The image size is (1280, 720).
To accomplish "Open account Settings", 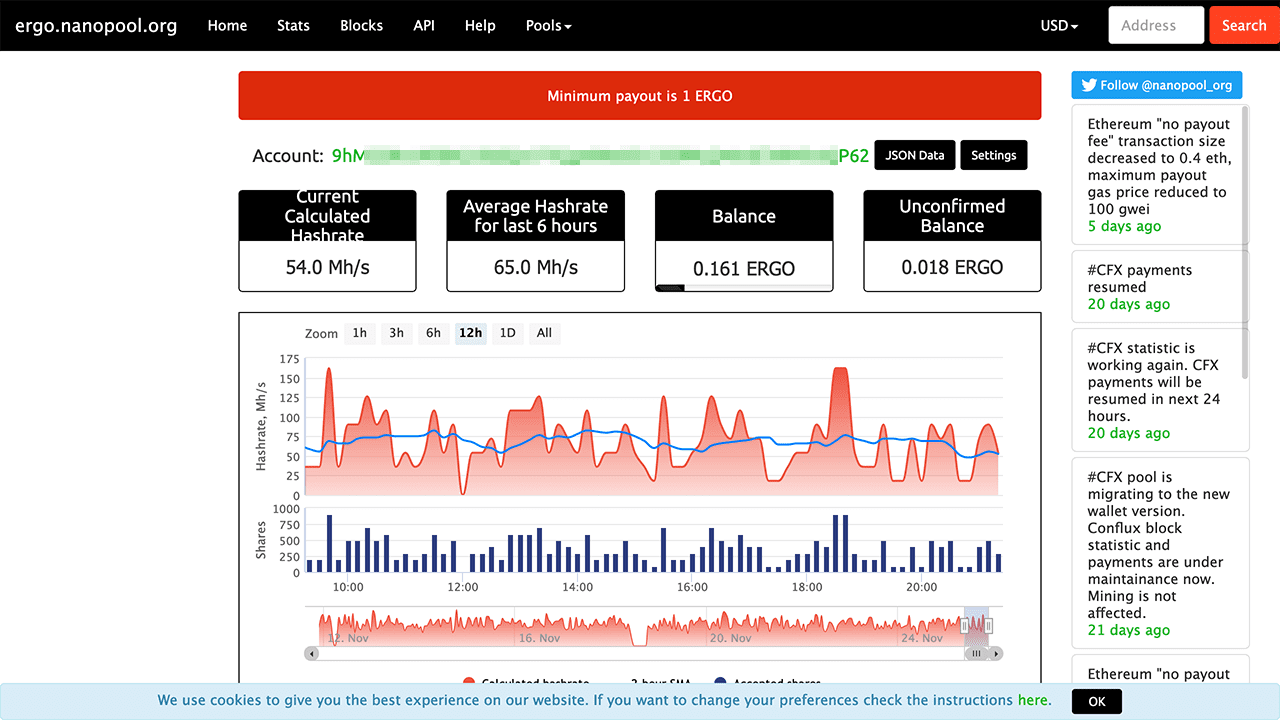I will point(993,155).
